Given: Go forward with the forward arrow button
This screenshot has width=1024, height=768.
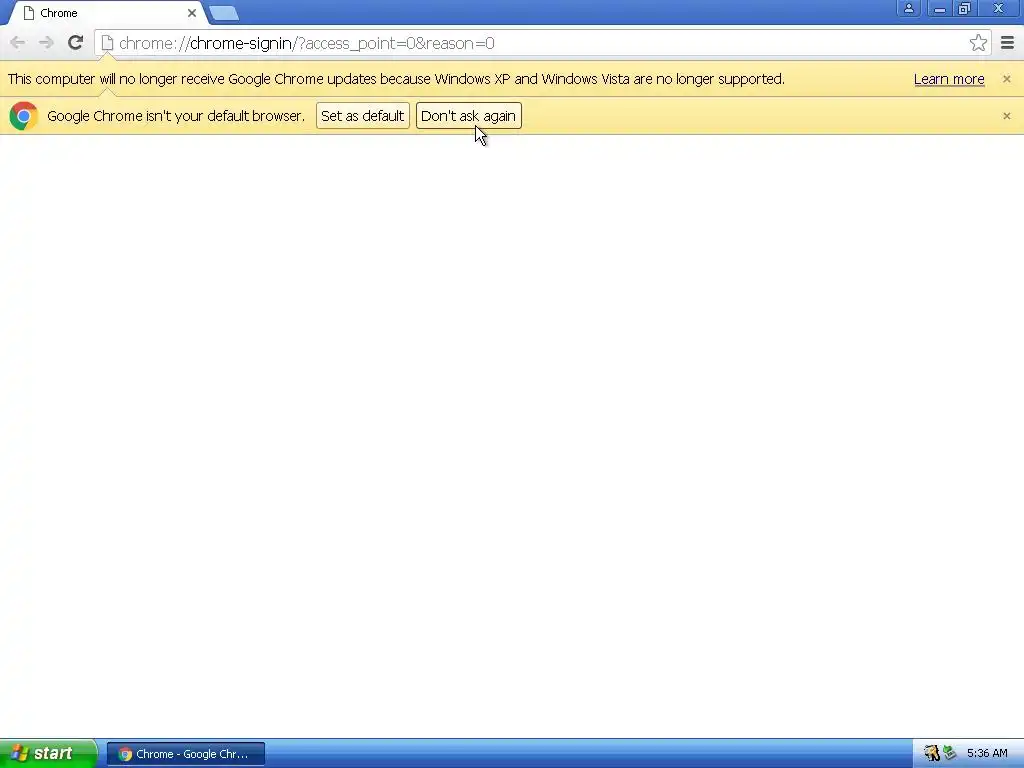Looking at the screenshot, I should coord(46,43).
